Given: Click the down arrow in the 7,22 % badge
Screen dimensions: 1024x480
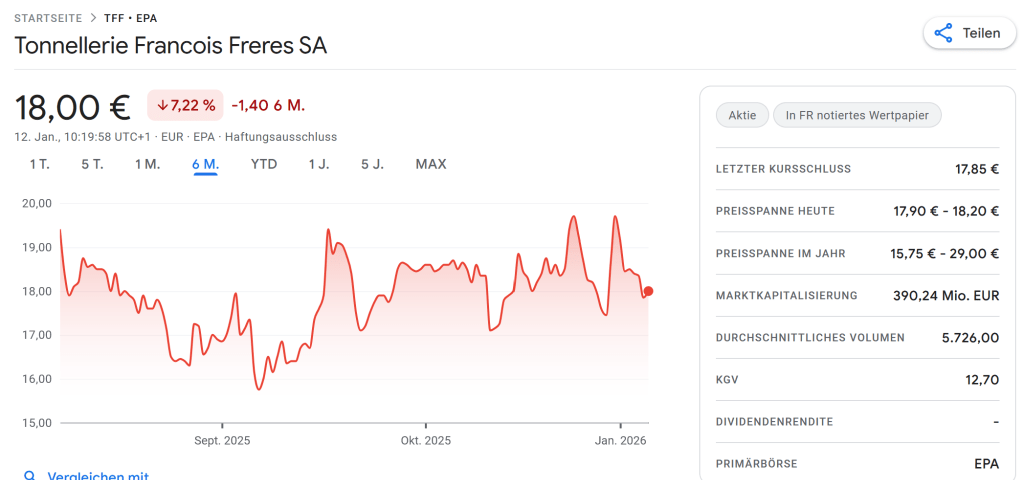Looking at the screenshot, I should pos(162,105).
